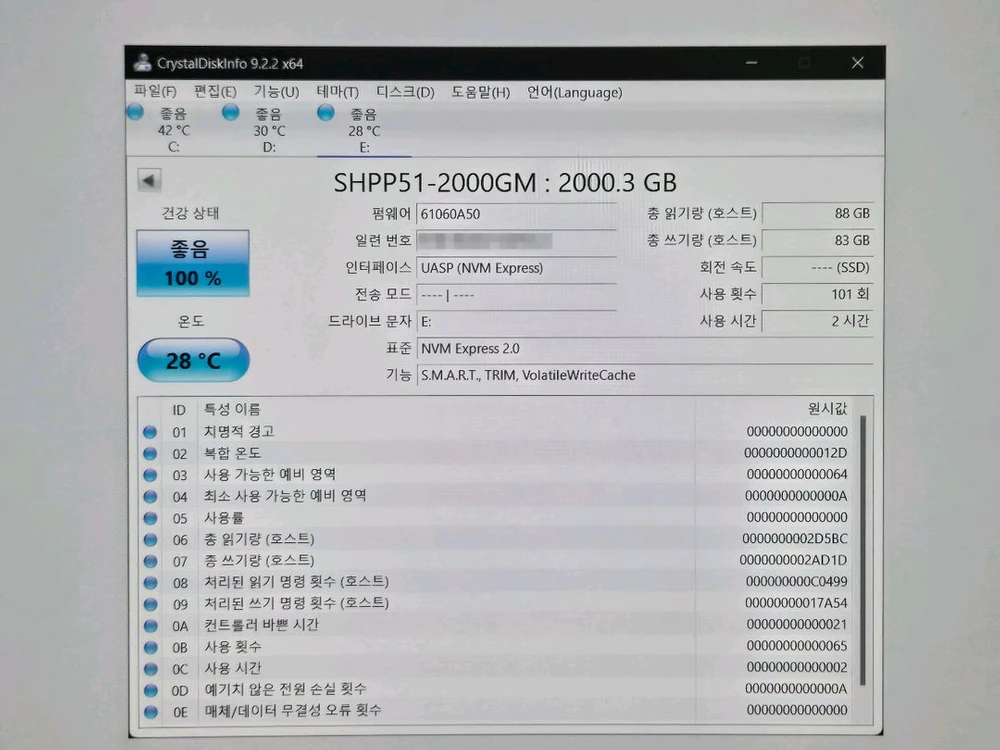Viewport: 1000px width, 750px height.
Task: Click the 2 시간 power on hours value
Action: [818, 321]
